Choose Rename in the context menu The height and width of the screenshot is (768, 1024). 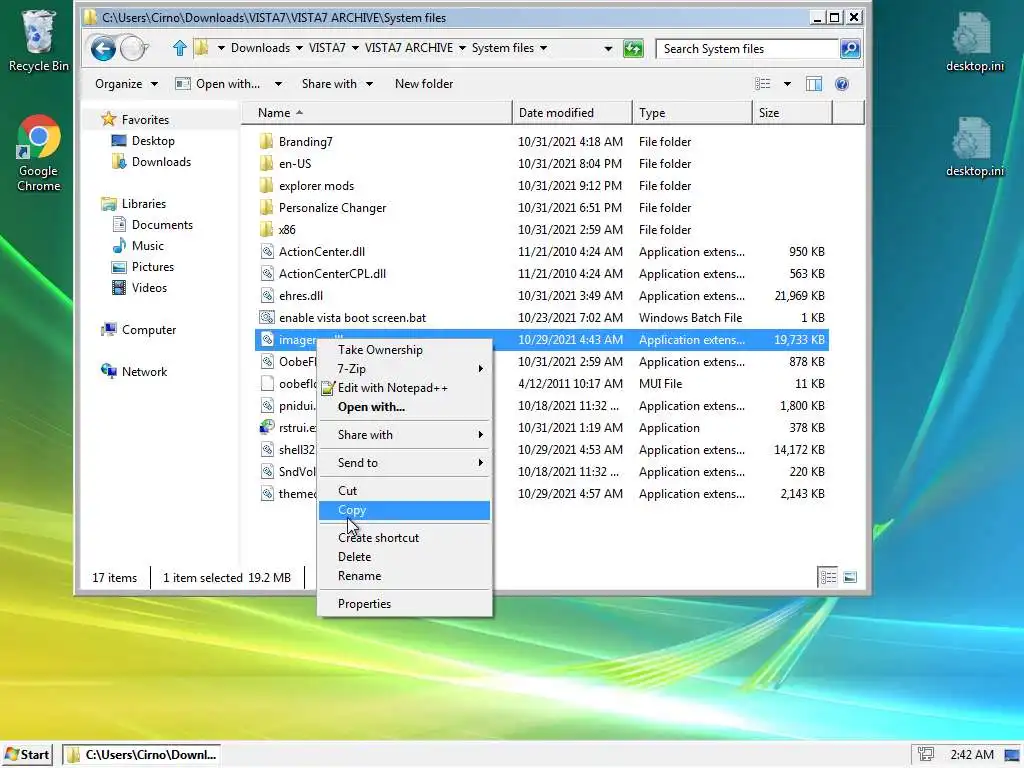pos(405,576)
